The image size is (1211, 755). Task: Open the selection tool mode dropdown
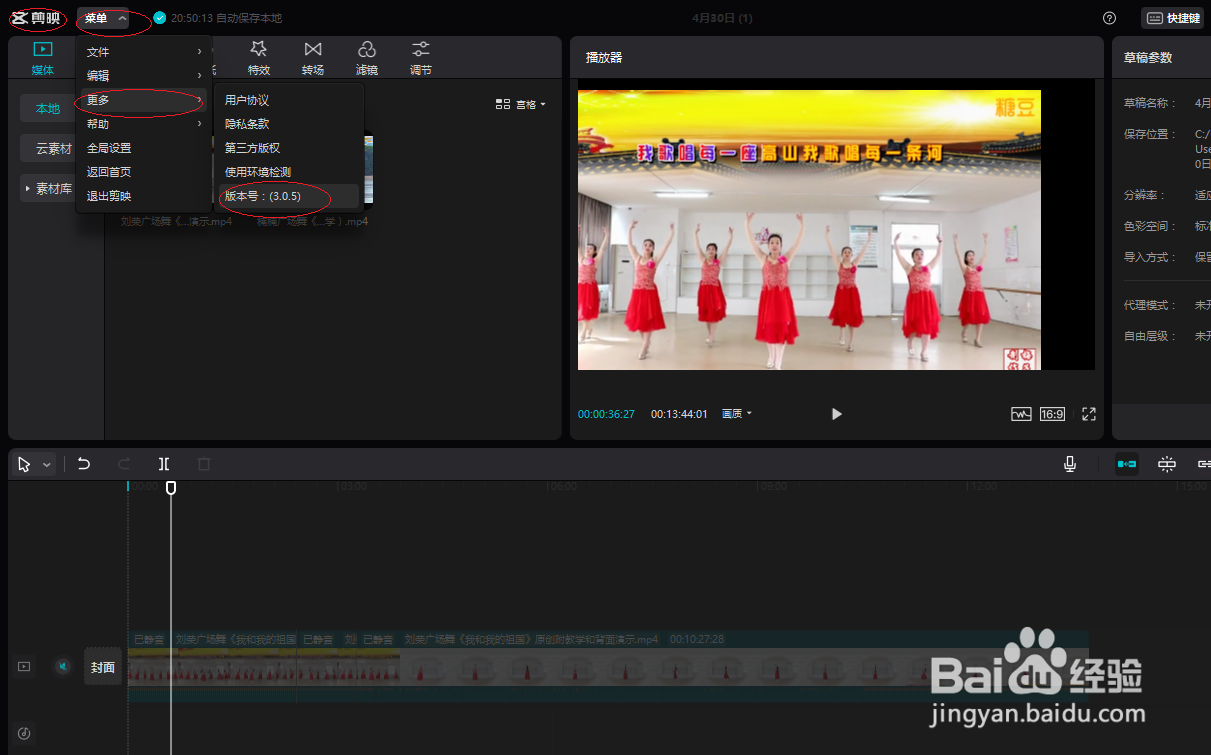pyautogui.click(x=47, y=465)
